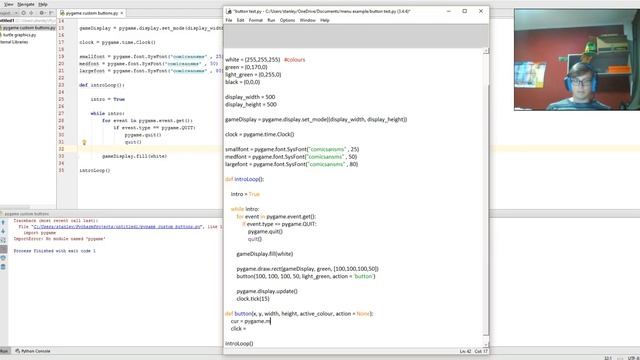
Task: Click the up-arrow icon in Run panel
Action: tap(3, 222)
